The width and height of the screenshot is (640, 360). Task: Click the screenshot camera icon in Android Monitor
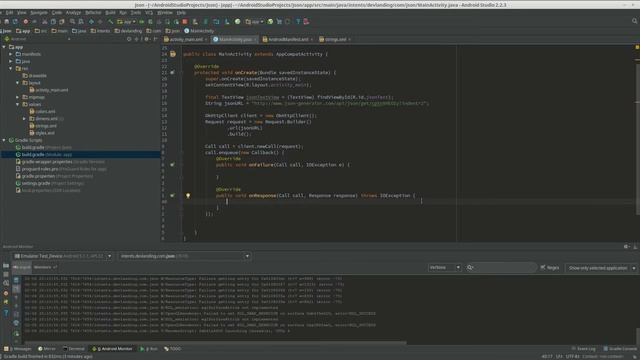point(6,266)
